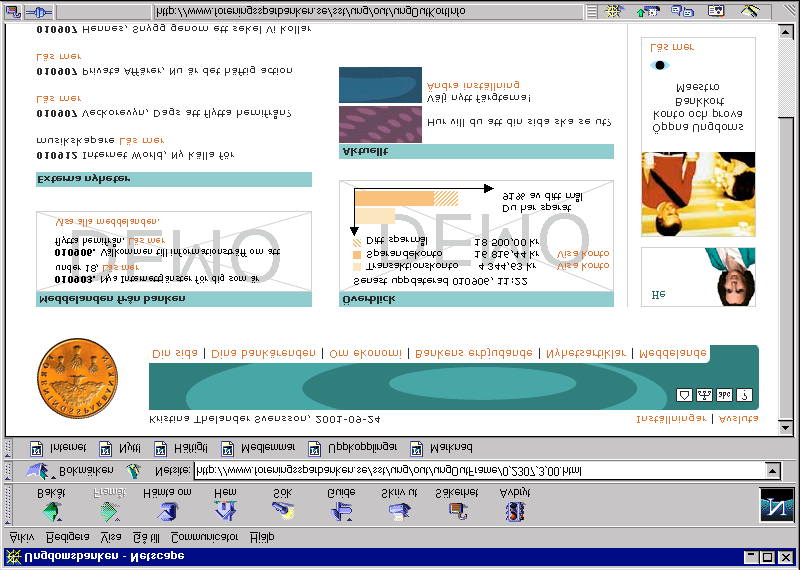Select the blue color theme thumbnail

(380, 85)
